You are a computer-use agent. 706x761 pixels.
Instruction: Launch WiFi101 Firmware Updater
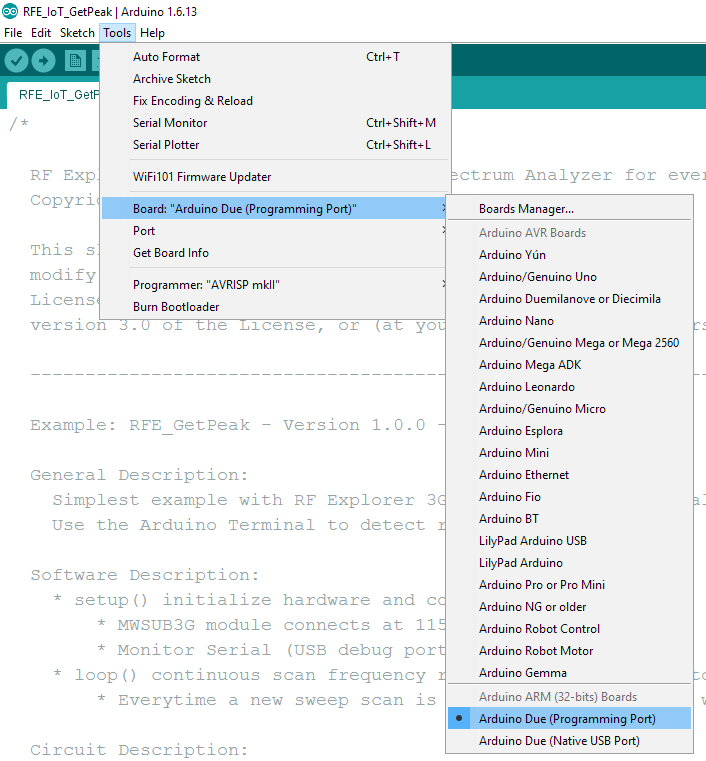(x=275, y=177)
